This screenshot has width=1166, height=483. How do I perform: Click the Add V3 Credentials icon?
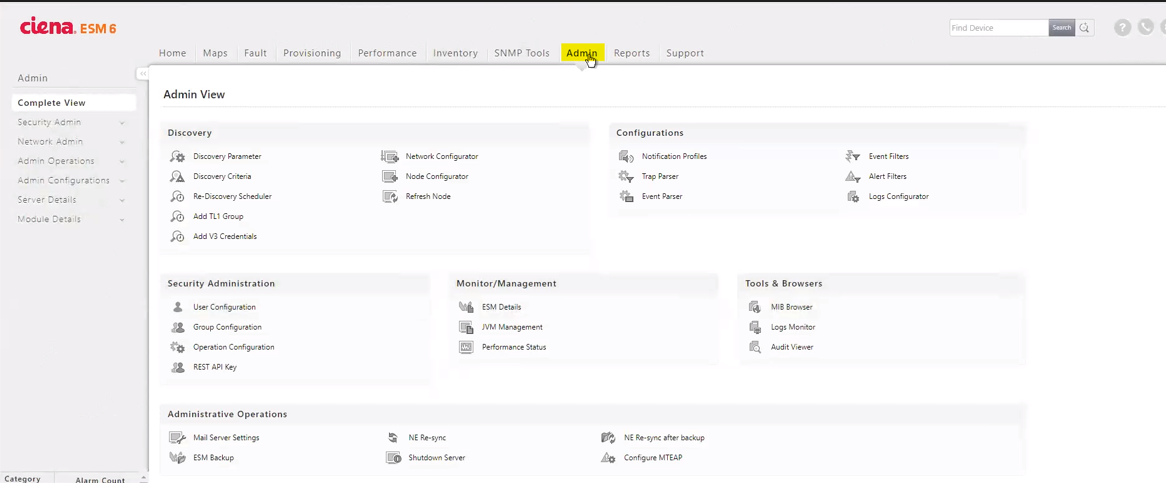[x=177, y=236]
